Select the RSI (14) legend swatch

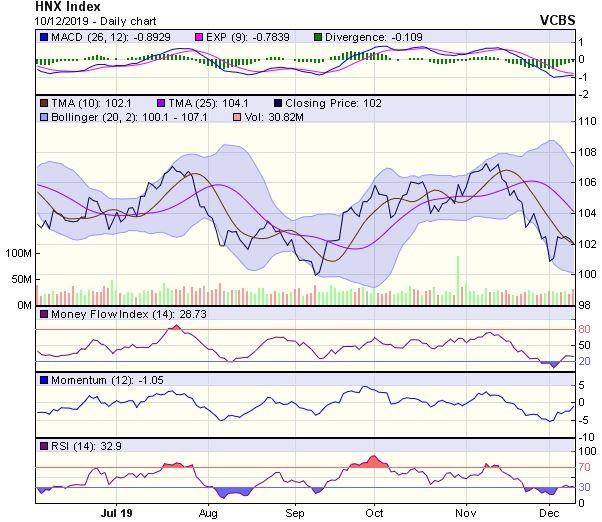tap(44, 444)
